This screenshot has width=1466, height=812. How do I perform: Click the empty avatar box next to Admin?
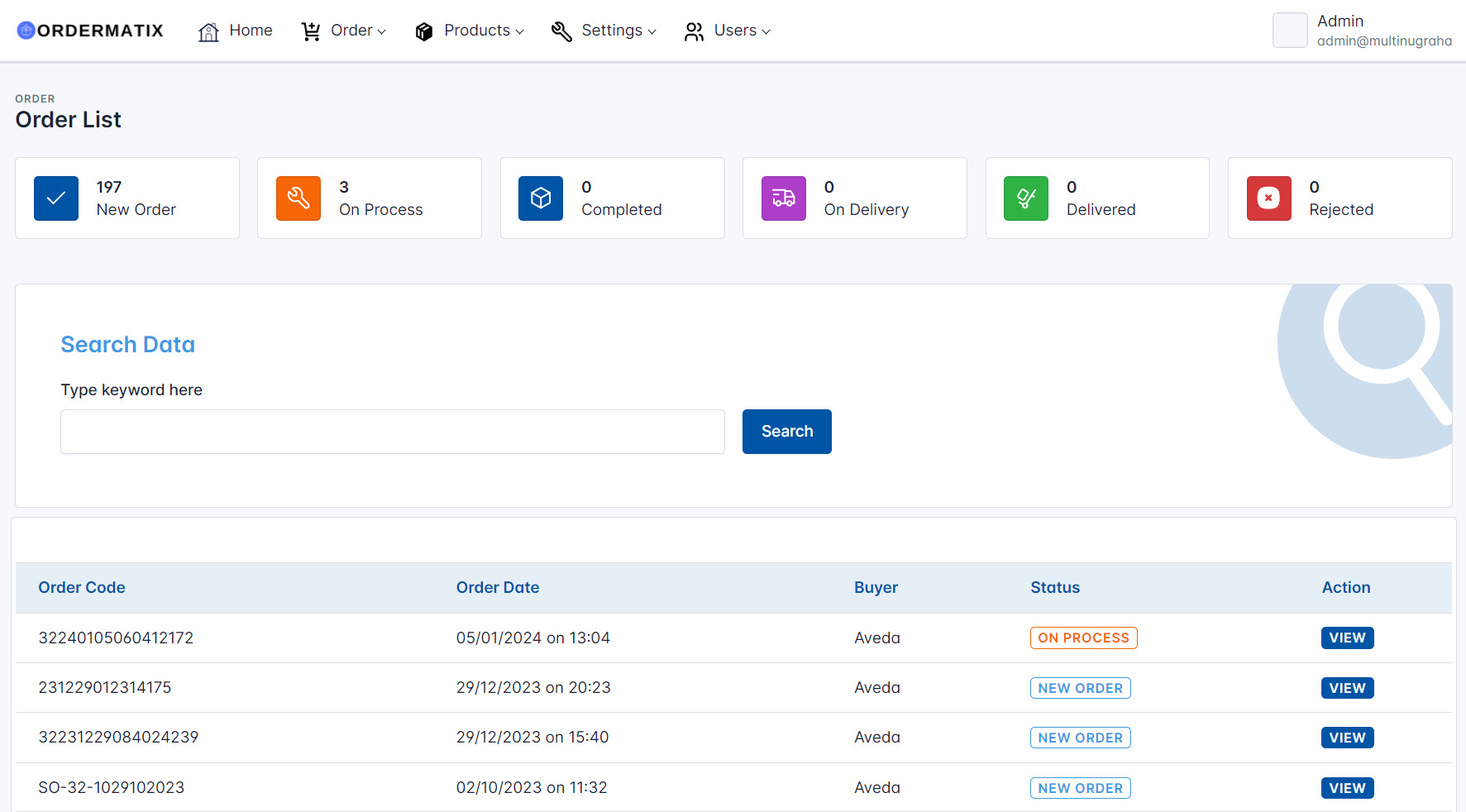(x=1290, y=31)
